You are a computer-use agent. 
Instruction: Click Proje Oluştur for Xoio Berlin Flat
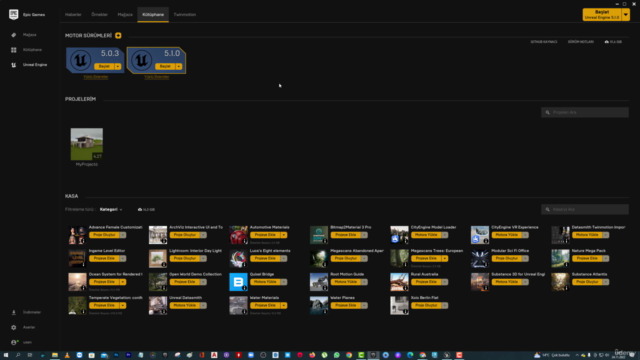tap(426, 305)
